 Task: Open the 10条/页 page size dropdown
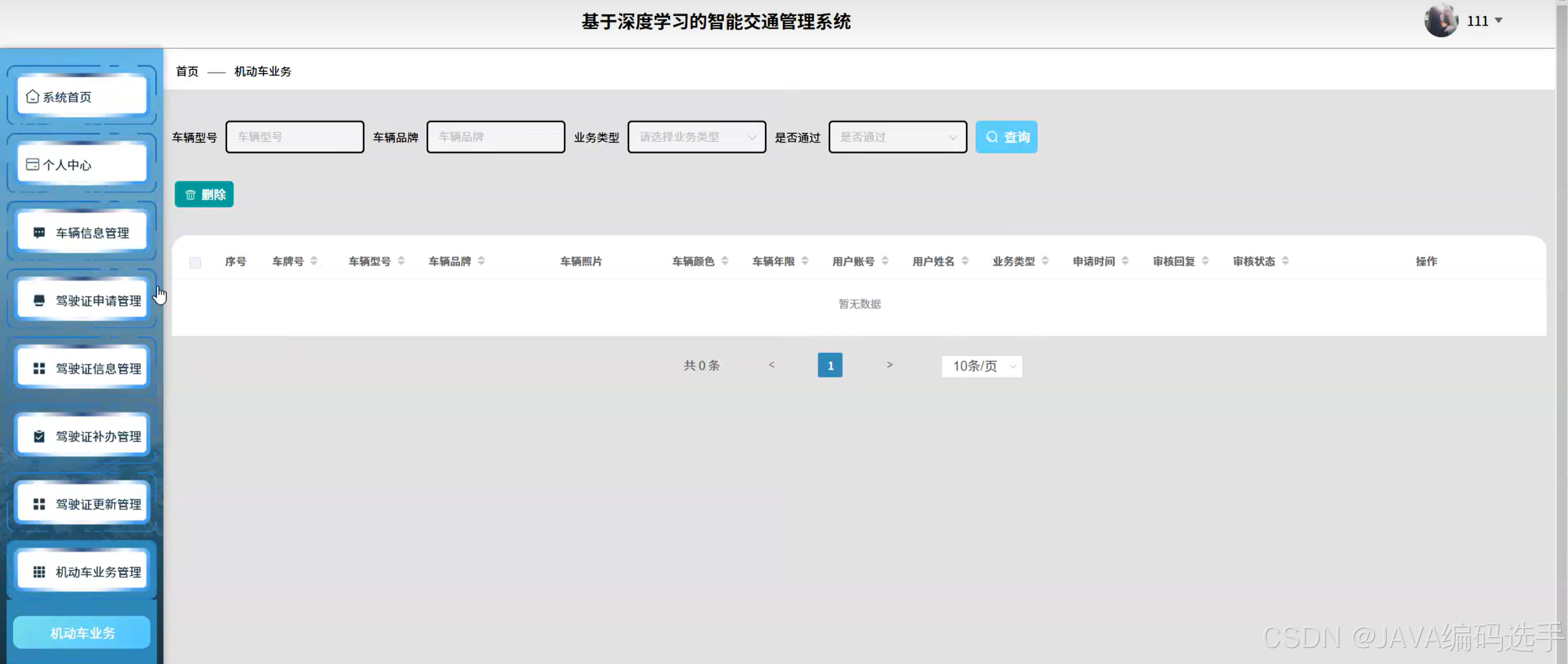click(982, 366)
